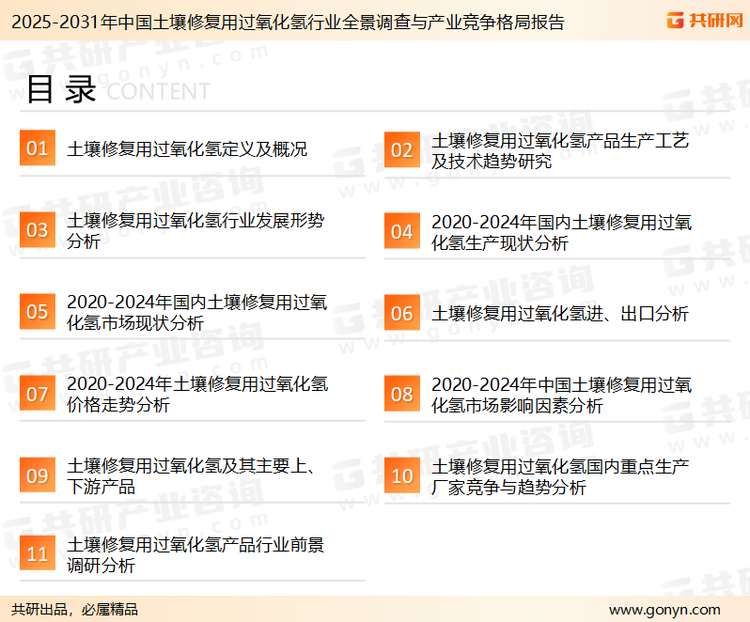Click footer slogan 共研出品,必属精品
Screen dimensions: 750x622
75,610
